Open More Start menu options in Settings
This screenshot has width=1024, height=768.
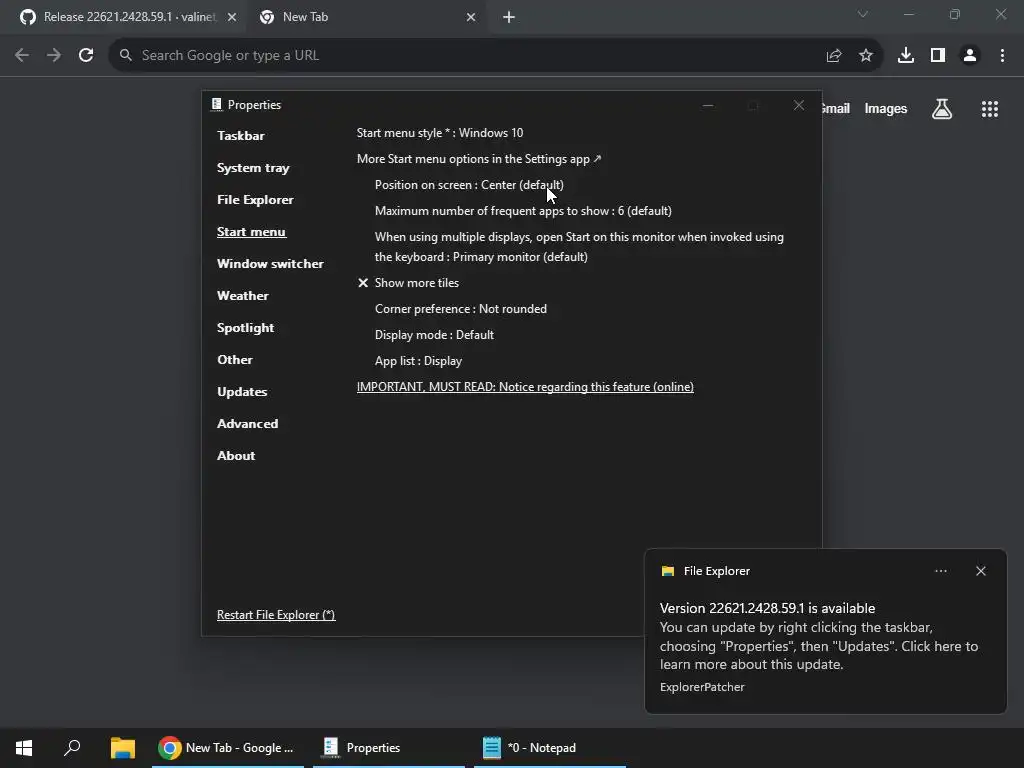[x=479, y=159]
